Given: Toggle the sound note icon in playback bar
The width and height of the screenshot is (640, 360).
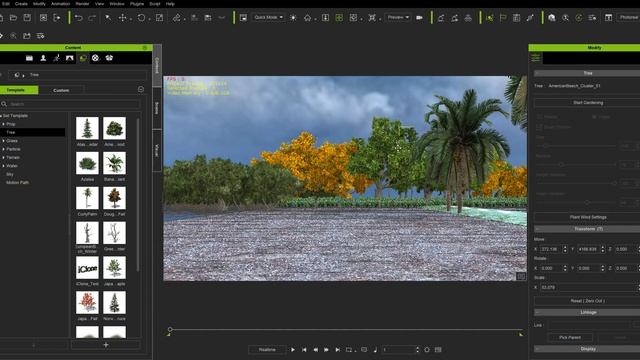Looking at the screenshot, I should pos(375,350).
